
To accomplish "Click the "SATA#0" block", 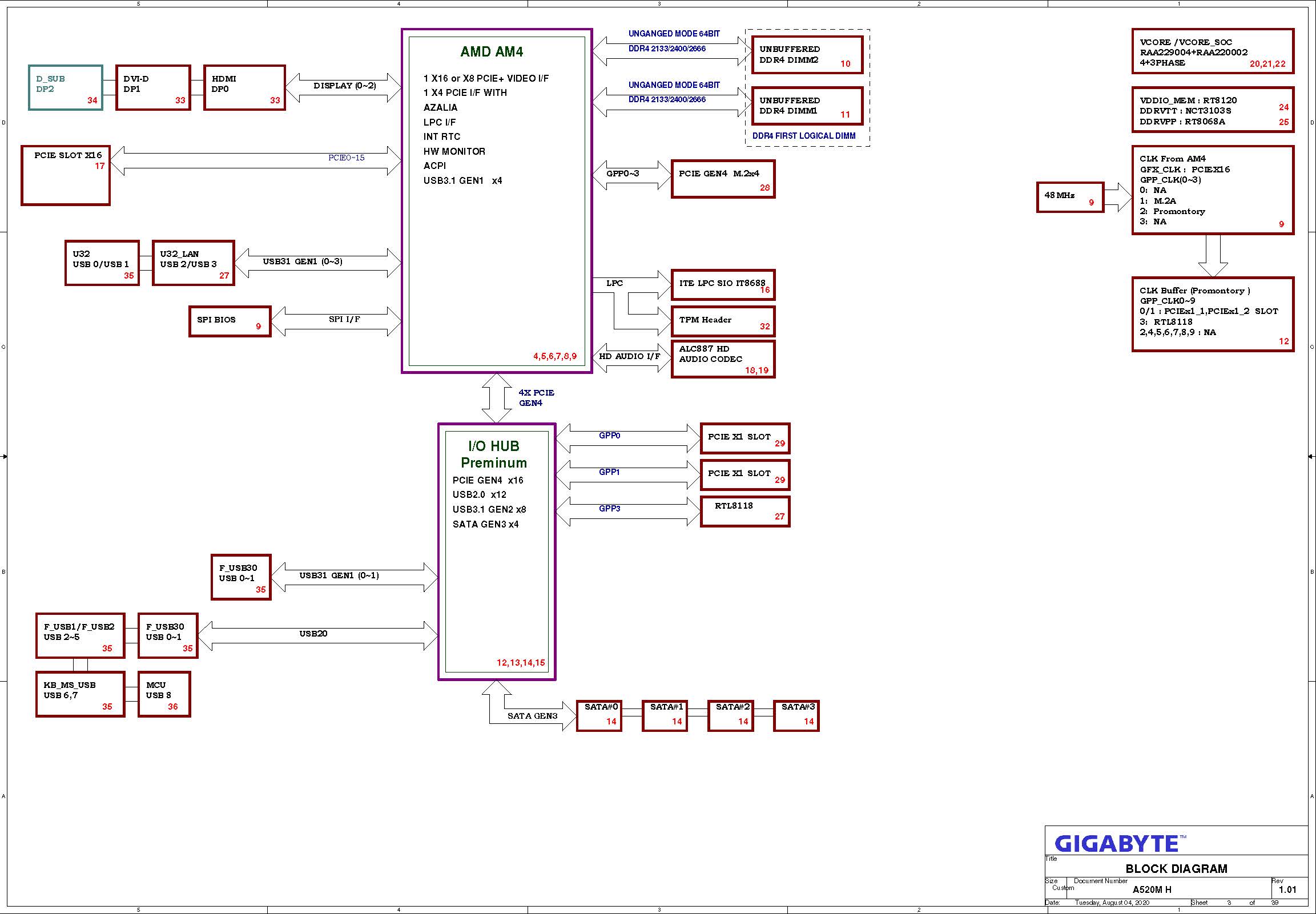I will coord(599,716).
